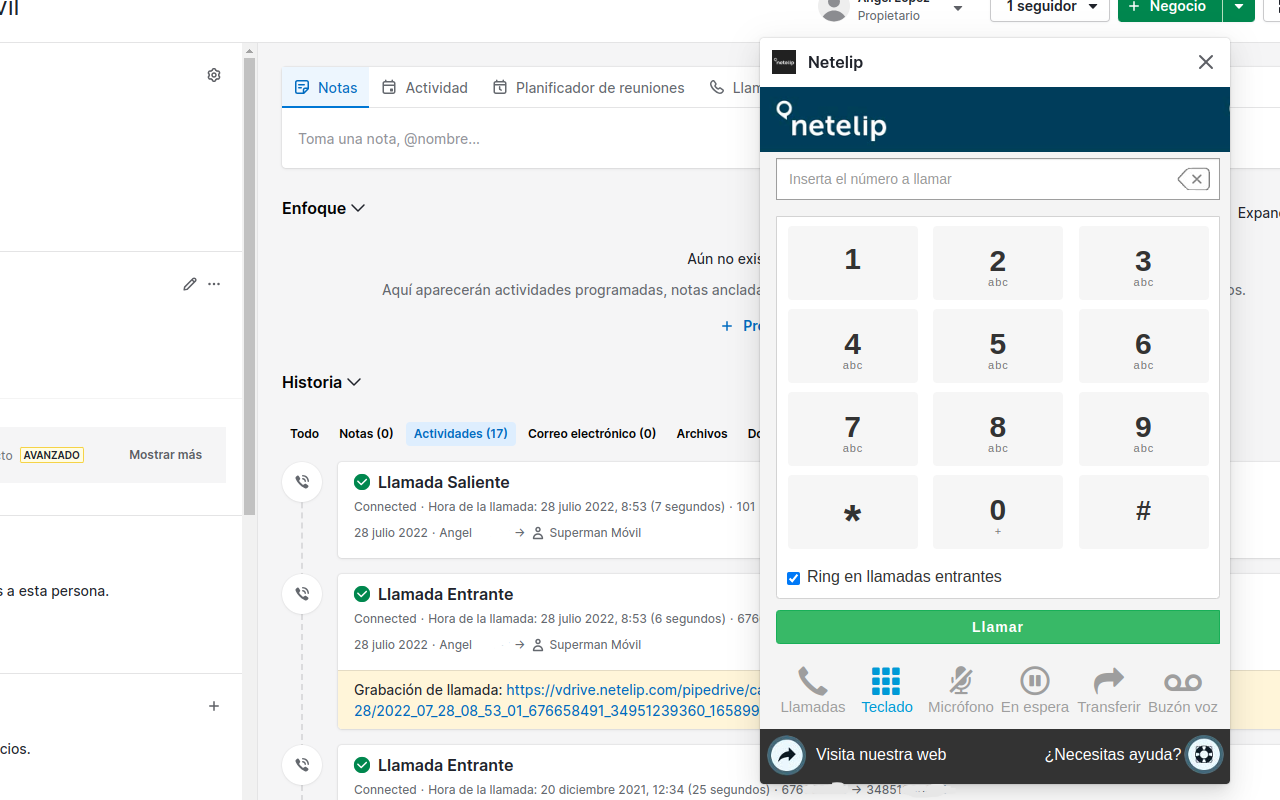Dial keypad digit 5
This screenshot has width=1280, height=800.
[x=998, y=346]
